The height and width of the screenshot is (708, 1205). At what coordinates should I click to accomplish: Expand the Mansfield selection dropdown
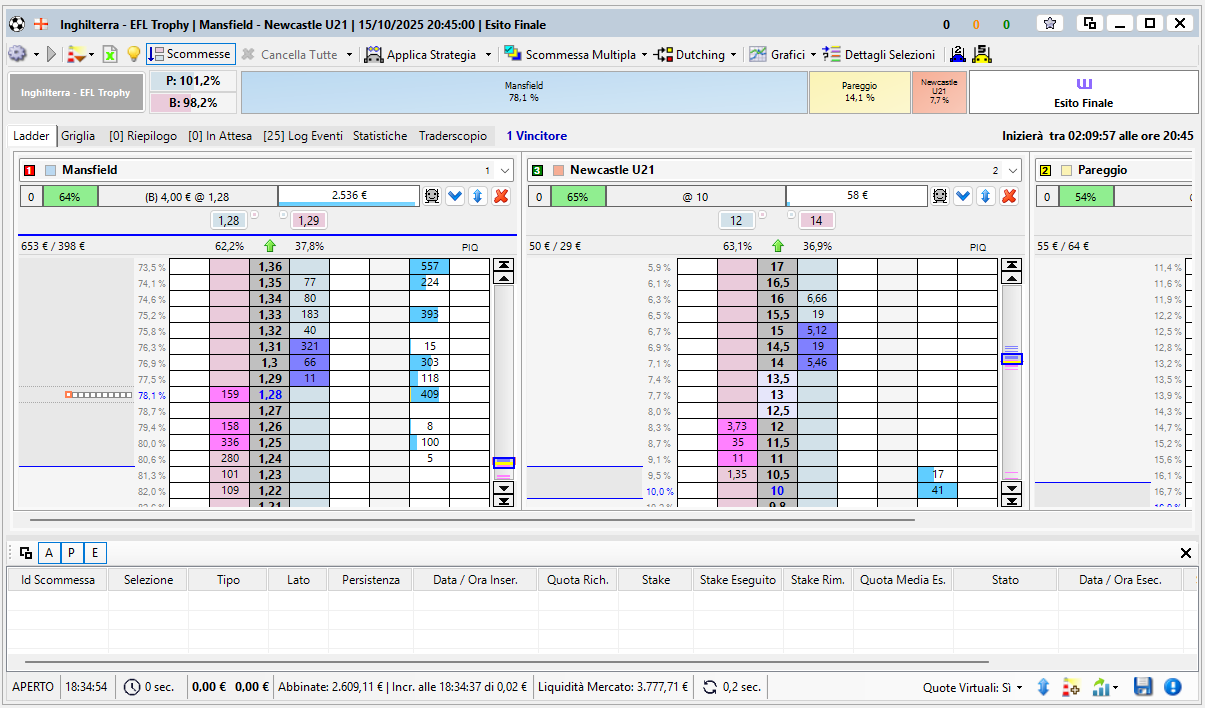[504, 171]
